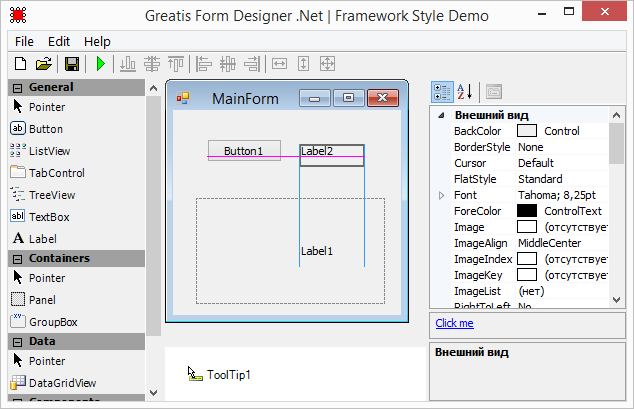634x409 pixels.
Task: Click the Align bottoms toolbar icon
Action: tap(128, 64)
